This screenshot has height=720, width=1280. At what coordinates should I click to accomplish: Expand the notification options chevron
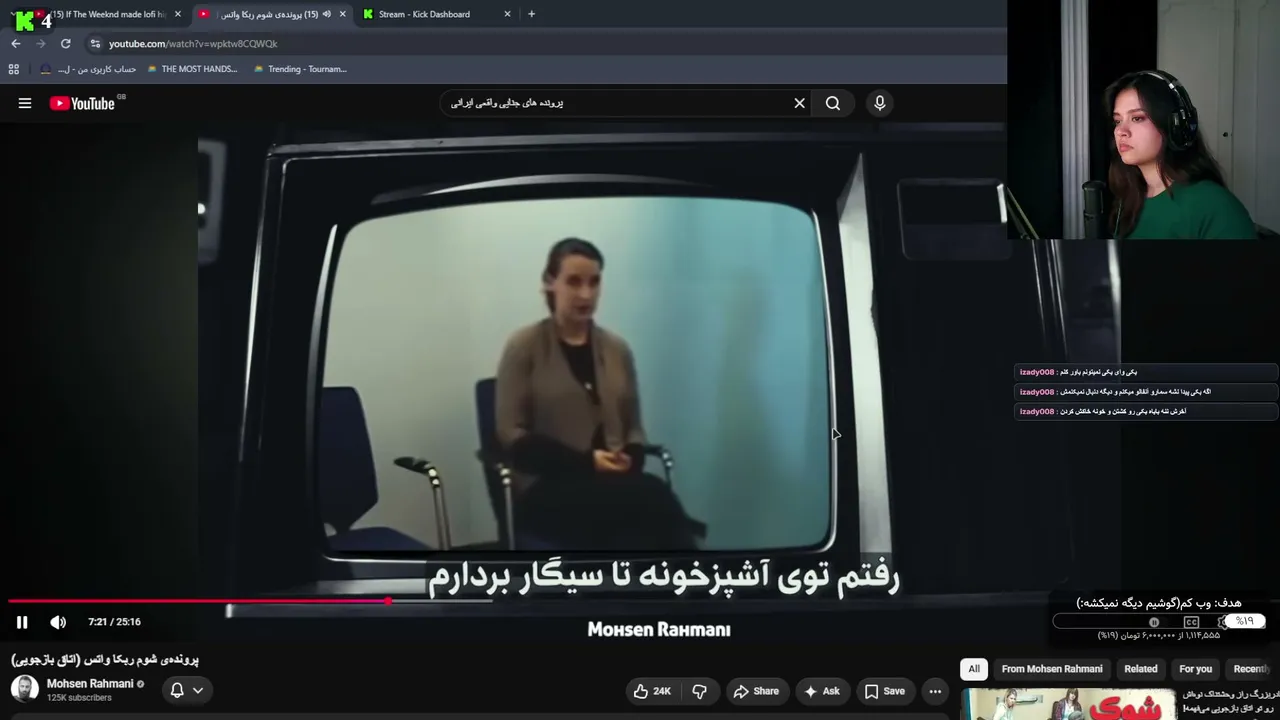click(x=198, y=690)
